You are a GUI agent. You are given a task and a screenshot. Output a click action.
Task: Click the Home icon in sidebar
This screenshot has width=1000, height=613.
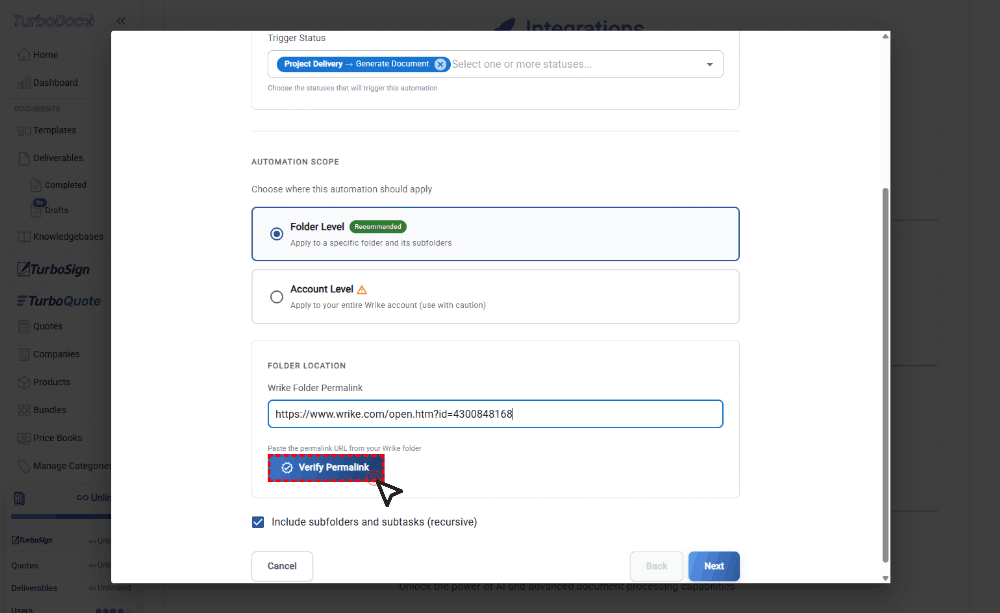pos(24,55)
